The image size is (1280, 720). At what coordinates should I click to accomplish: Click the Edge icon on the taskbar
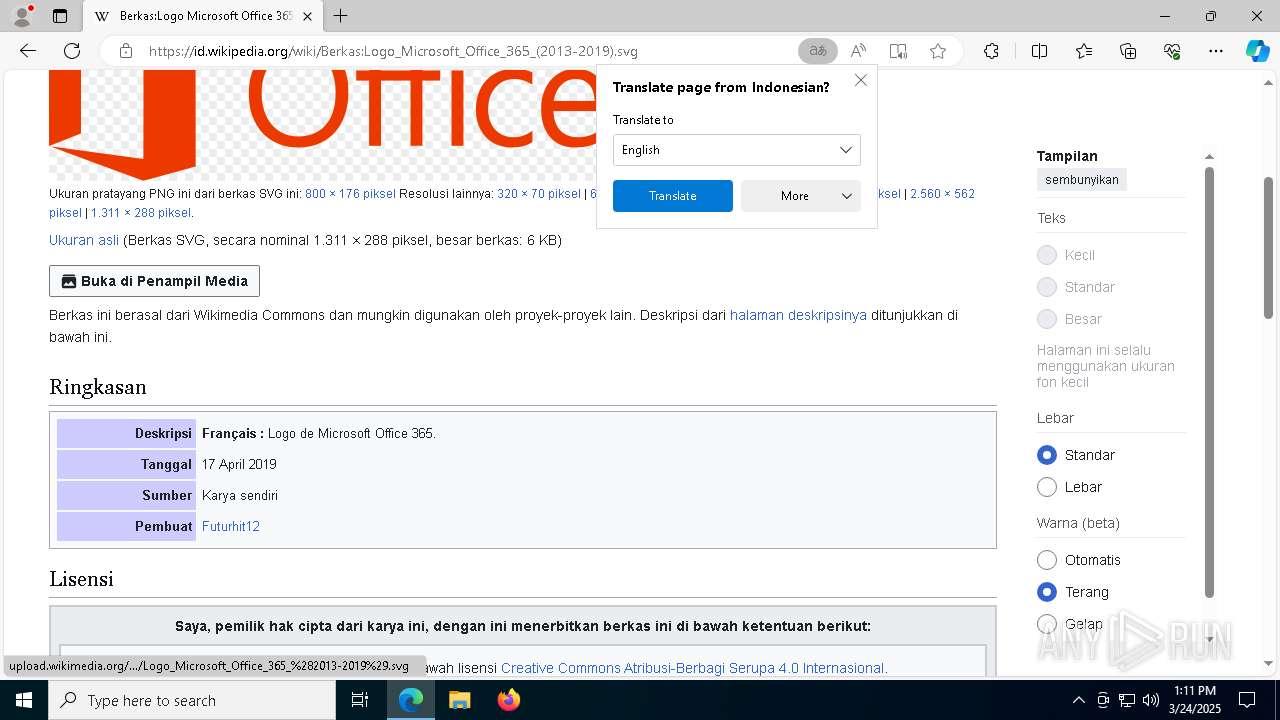coord(411,700)
